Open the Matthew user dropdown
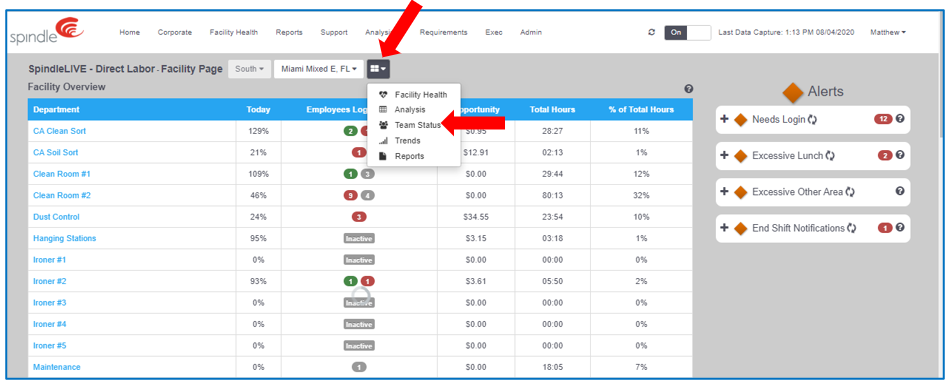The image size is (951, 387). click(x=888, y=33)
